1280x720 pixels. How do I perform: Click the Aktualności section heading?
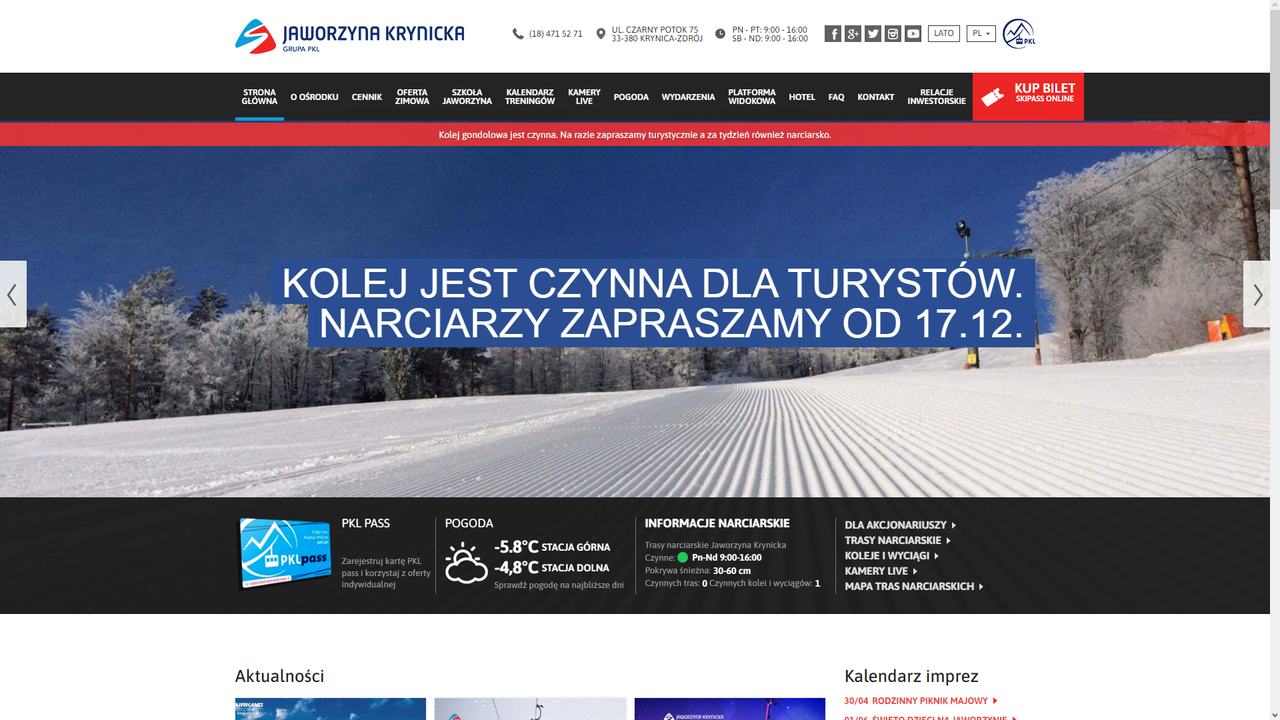tap(280, 677)
